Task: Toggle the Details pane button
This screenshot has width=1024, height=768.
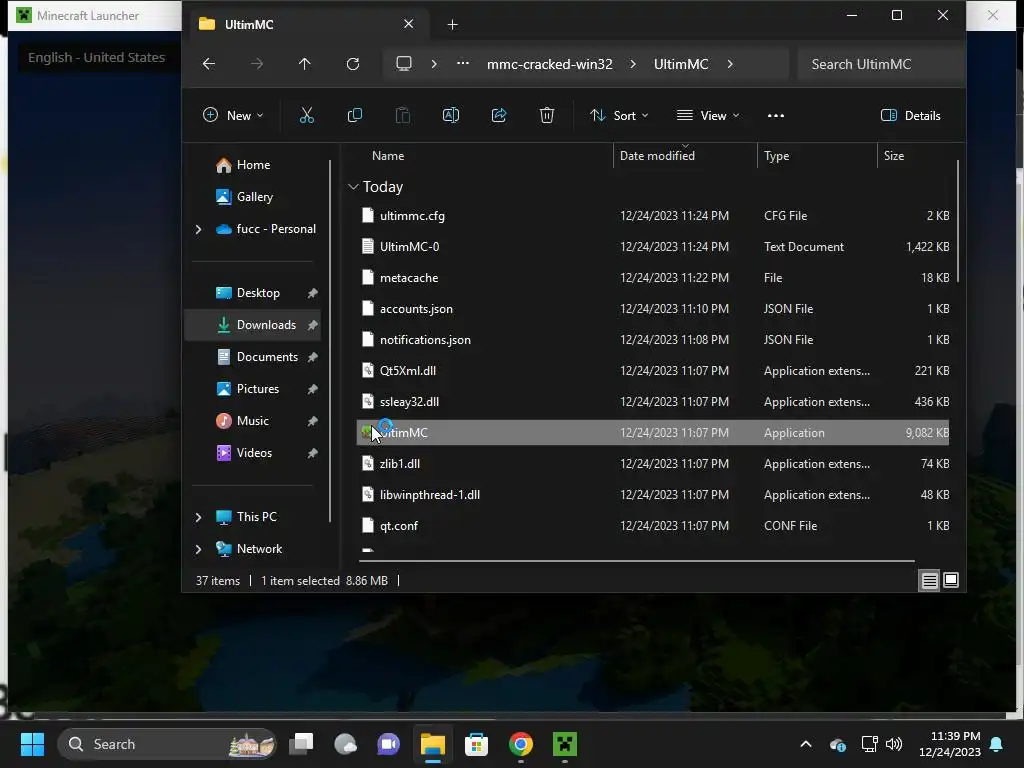Action: tap(910, 116)
